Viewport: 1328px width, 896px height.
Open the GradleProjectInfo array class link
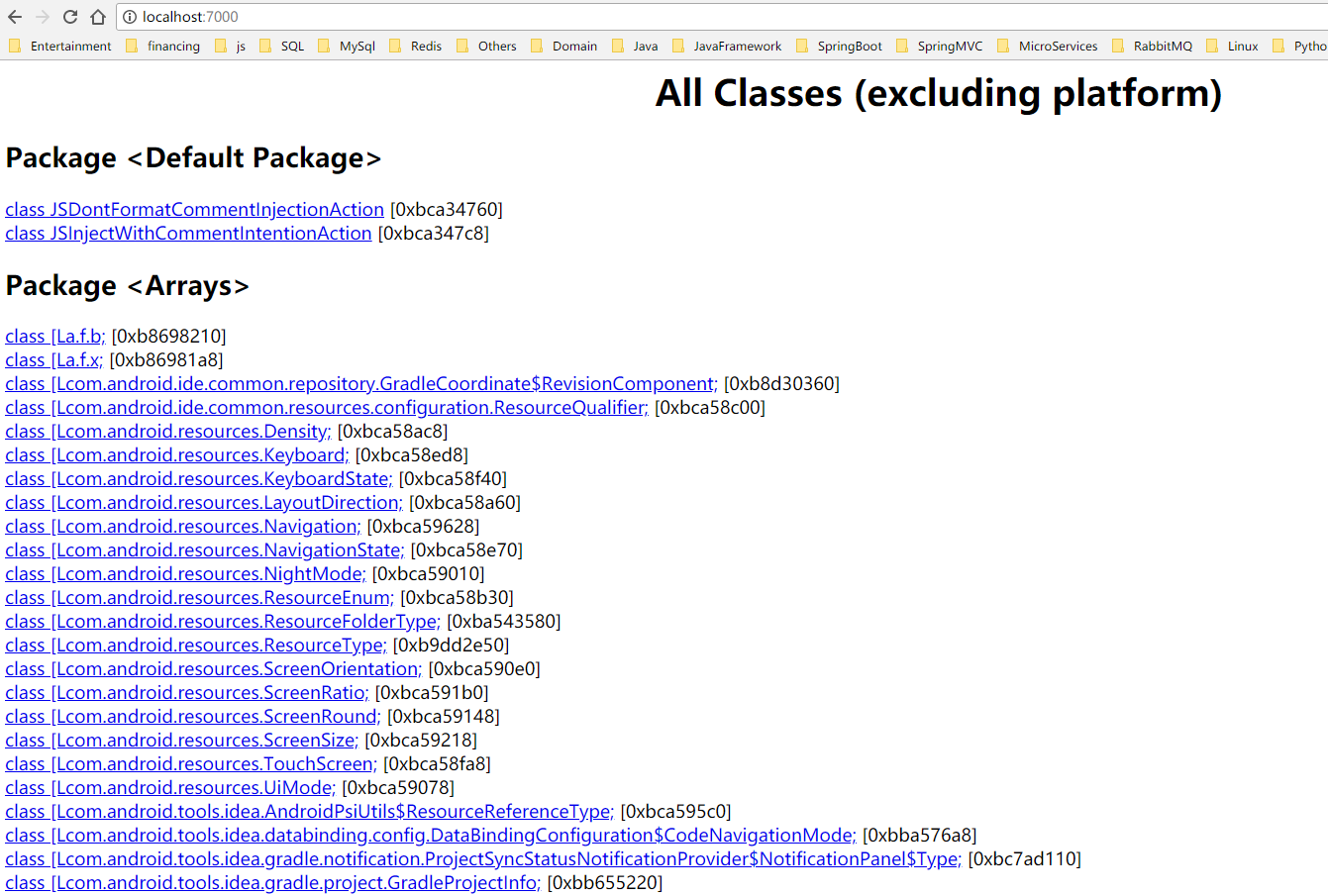(x=273, y=883)
